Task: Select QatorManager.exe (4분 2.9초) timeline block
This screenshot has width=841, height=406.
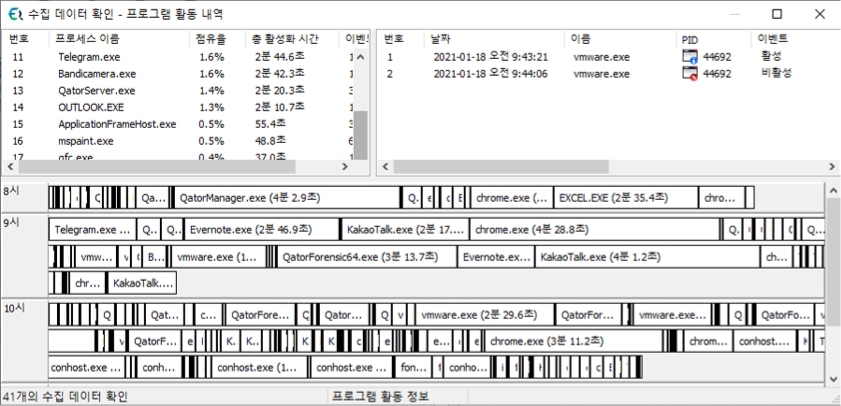Action: [287, 198]
